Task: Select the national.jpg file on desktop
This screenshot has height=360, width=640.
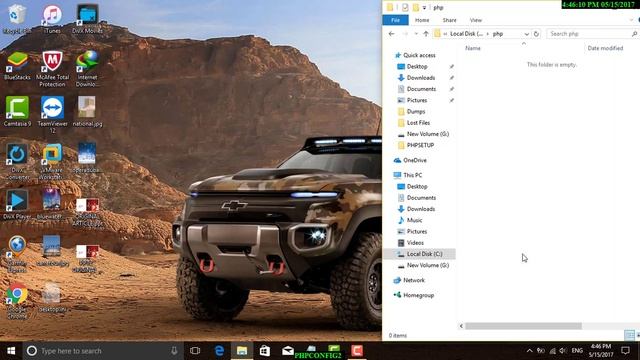Action: (x=87, y=111)
